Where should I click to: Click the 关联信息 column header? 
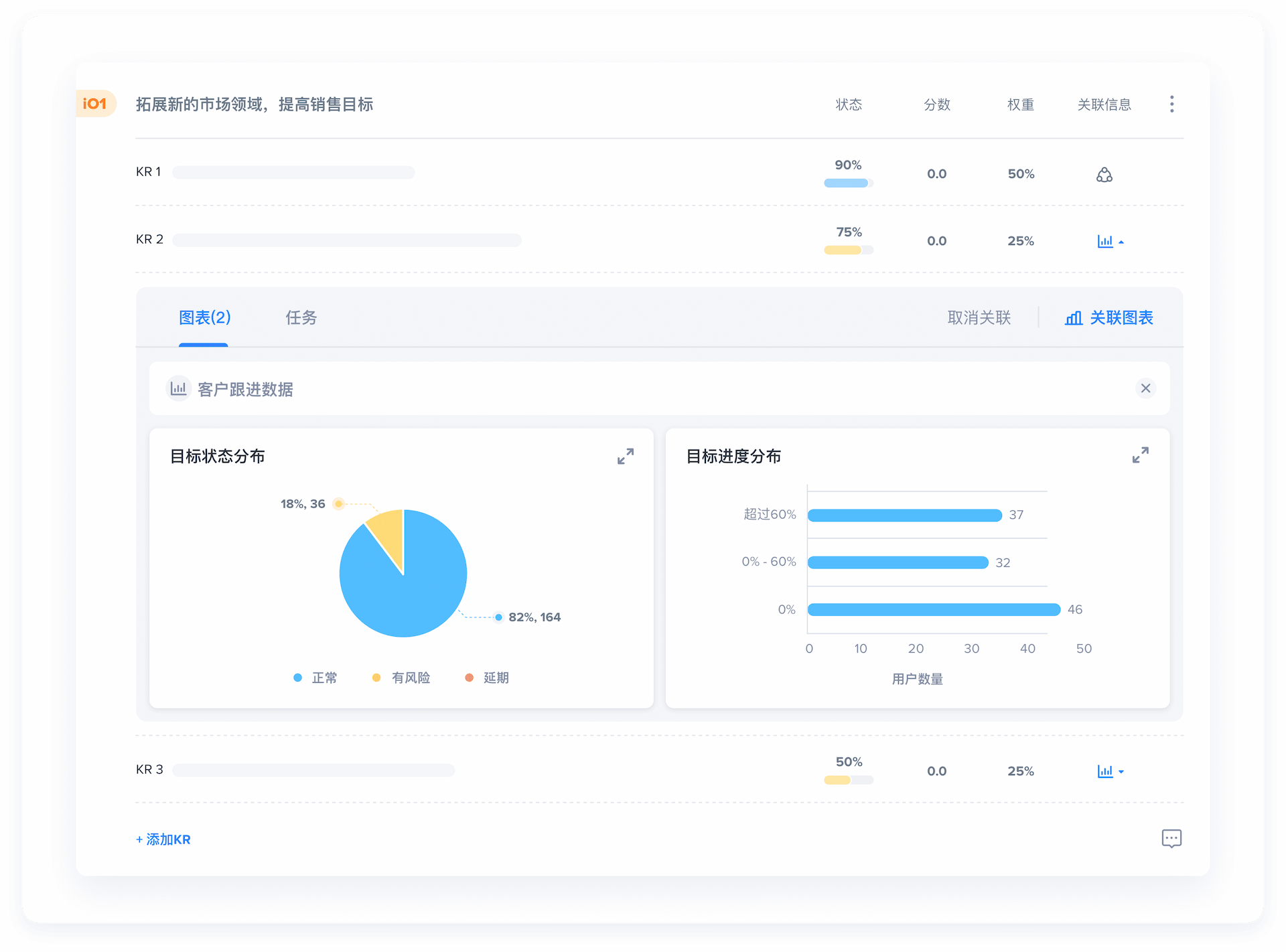tap(1104, 104)
